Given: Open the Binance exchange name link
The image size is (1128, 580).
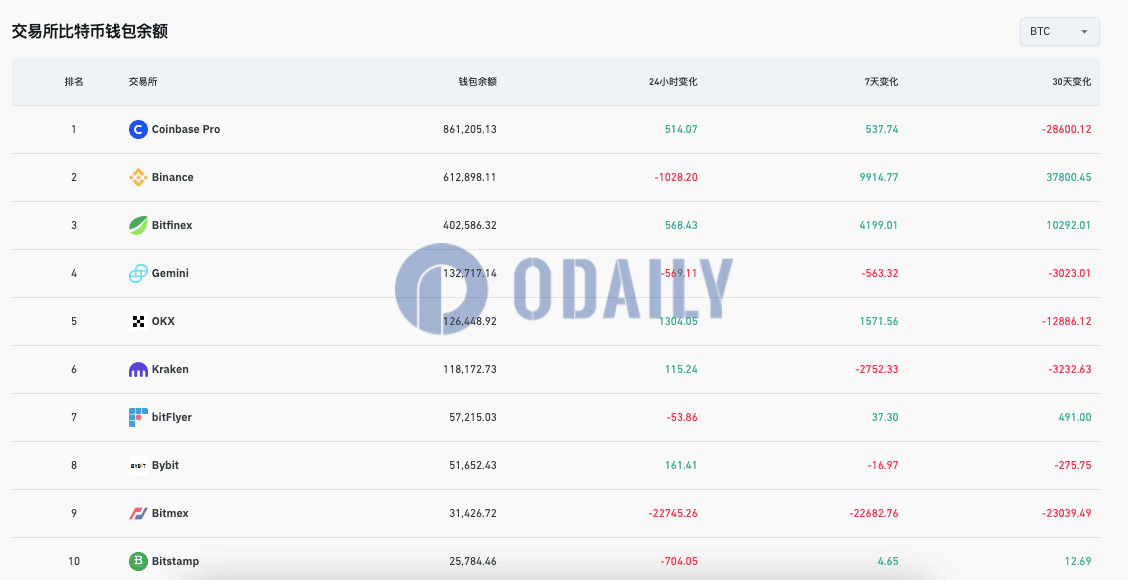Looking at the screenshot, I should pos(173,177).
